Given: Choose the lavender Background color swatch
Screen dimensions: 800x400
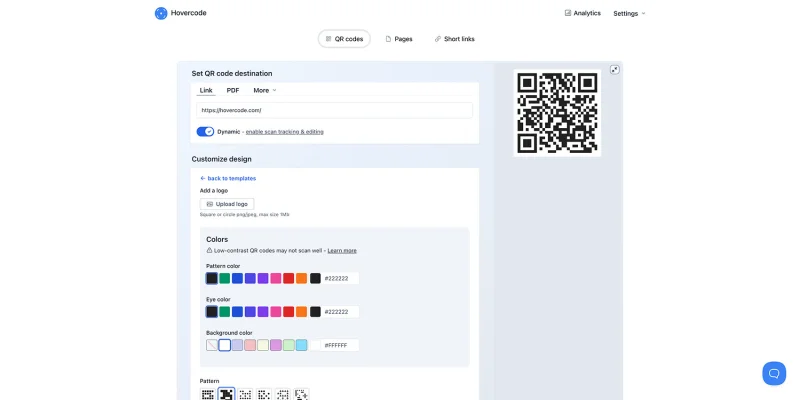Looking at the screenshot, I should [x=237, y=345].
